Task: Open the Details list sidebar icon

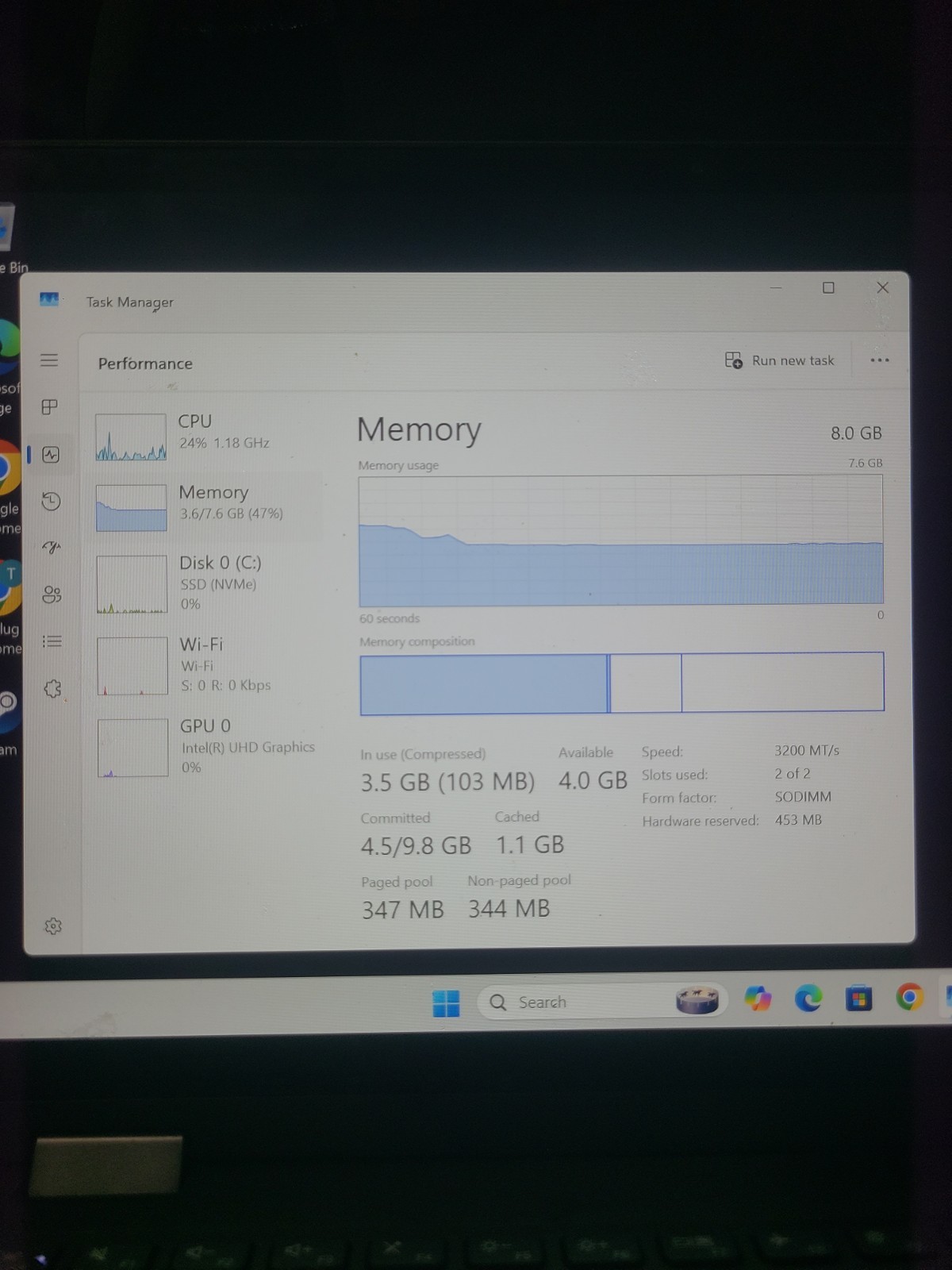Action: pos(52,641)
